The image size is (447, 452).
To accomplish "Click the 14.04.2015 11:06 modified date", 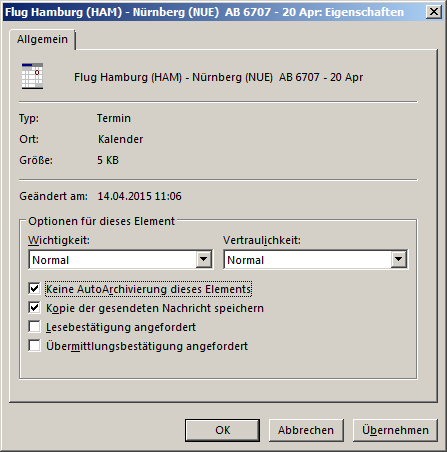I will coord(139,196).
